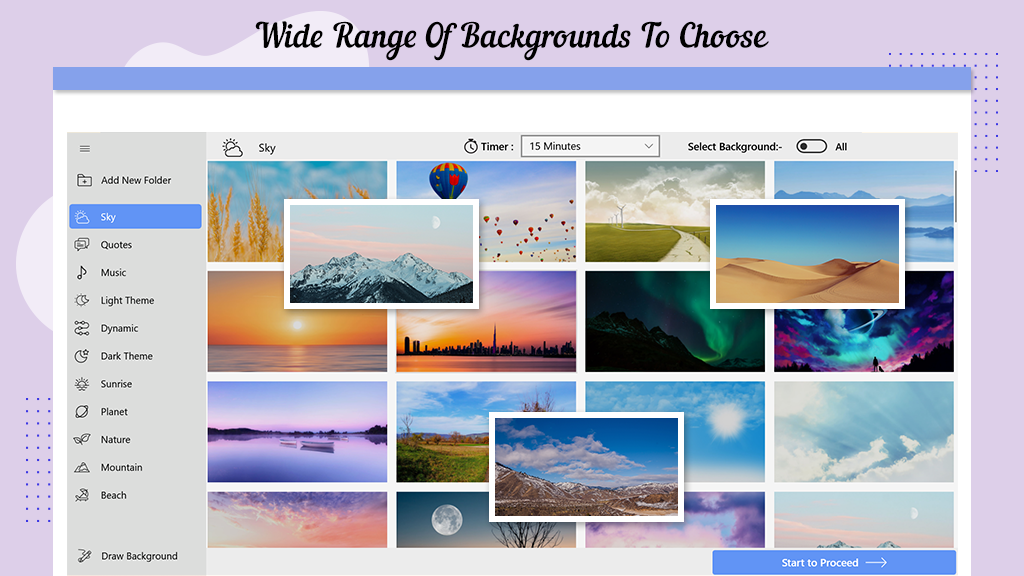Image resolution: width=1024 pixels, height=576 pixels.
Task: Click the Nature leaf icon
Action: 82,440
